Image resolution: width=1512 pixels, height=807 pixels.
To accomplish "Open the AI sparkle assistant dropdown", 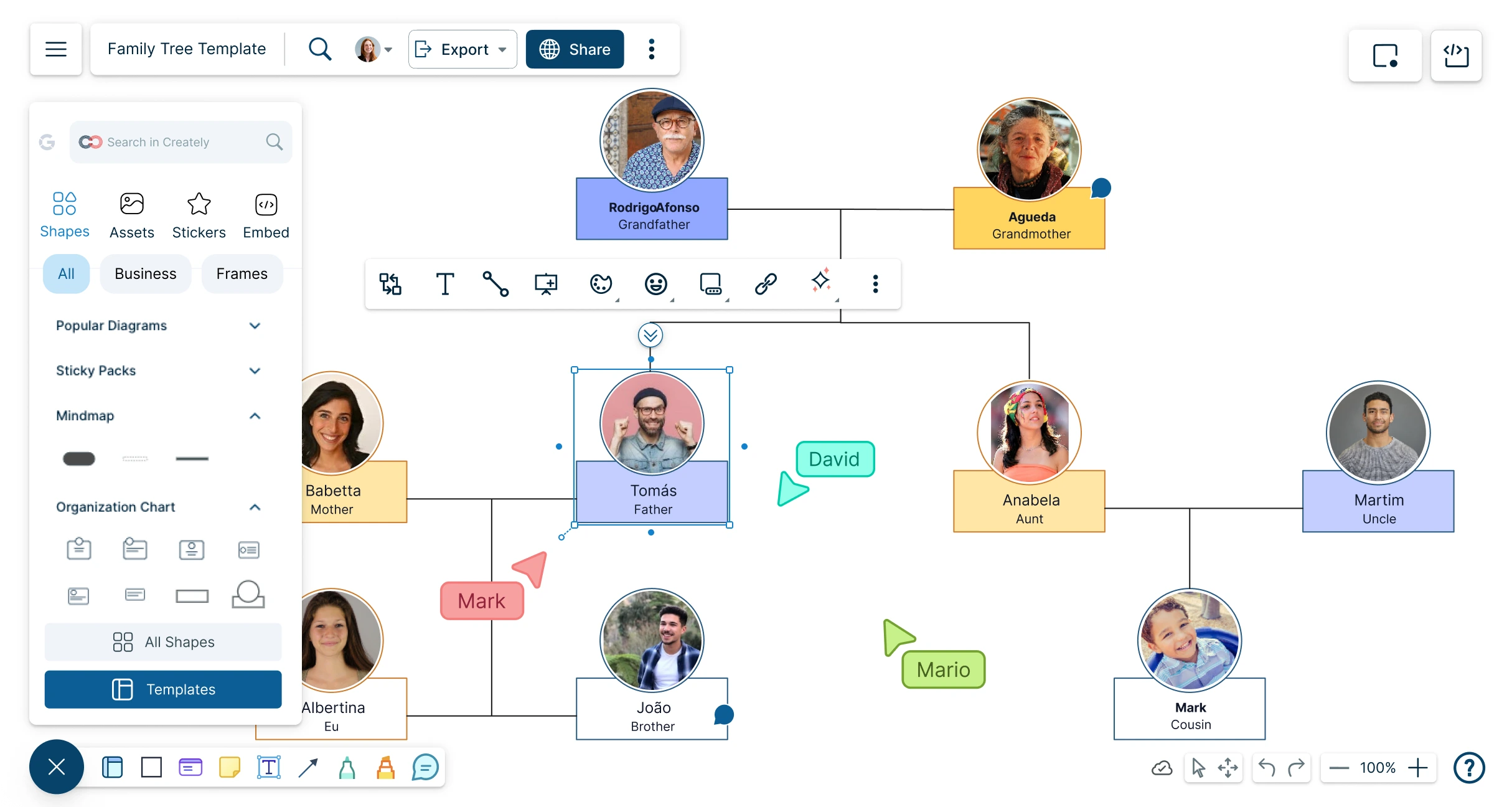I will click(822, 282).
